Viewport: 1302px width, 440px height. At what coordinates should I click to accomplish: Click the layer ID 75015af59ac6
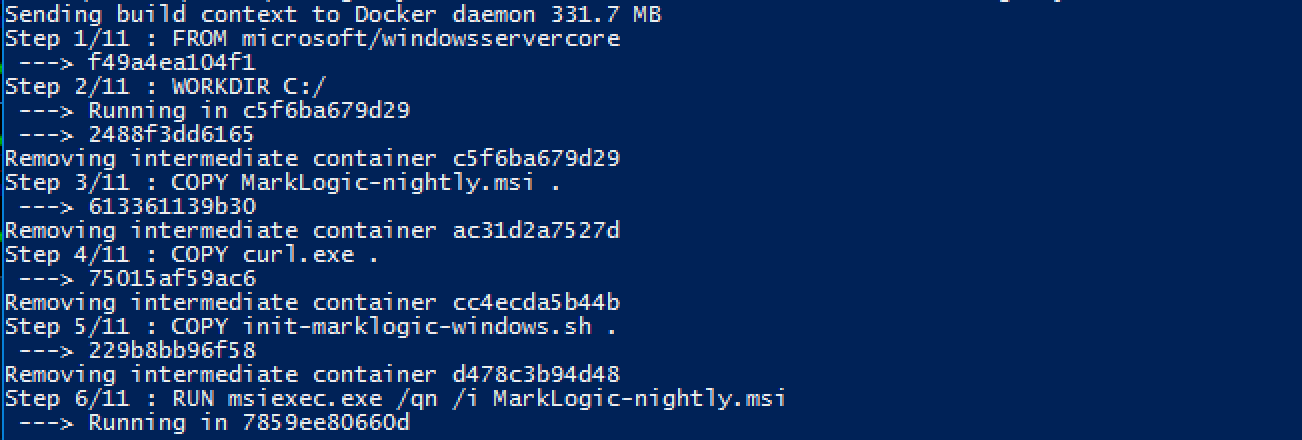(171, 279)
